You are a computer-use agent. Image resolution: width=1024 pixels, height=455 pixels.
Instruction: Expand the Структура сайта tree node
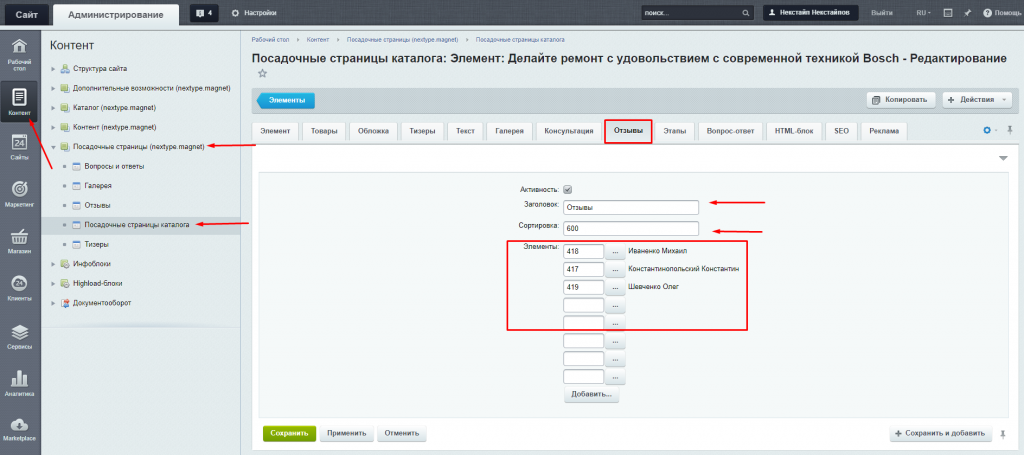tap(54, 69)
